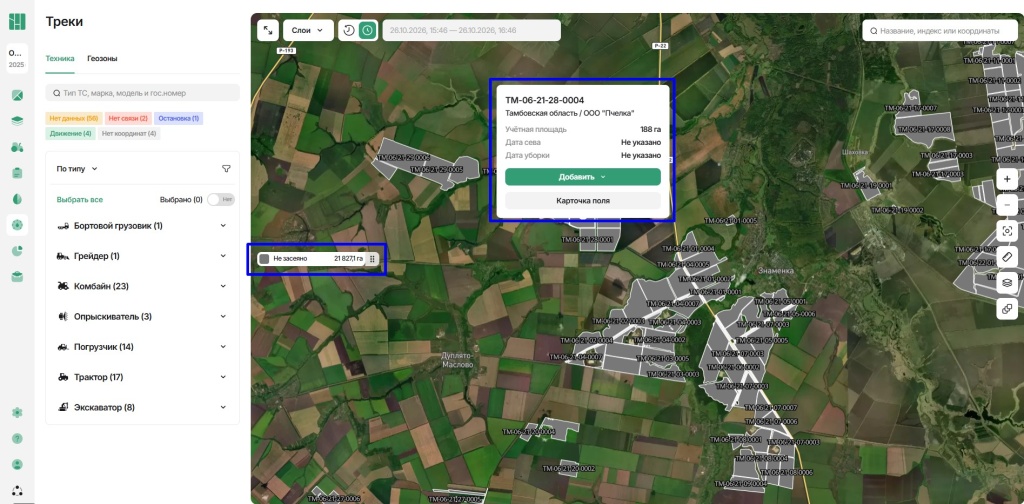1024x504 pixels.
Task: Toggle the selected-only switch 'Нет'
Action: tap(221, 200)
